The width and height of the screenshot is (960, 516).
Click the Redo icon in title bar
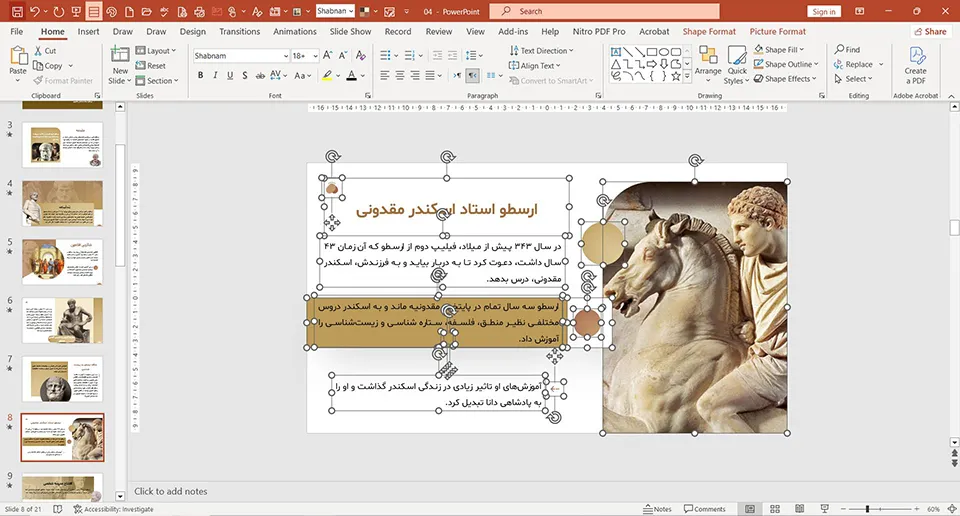click(x=59, y=11)
